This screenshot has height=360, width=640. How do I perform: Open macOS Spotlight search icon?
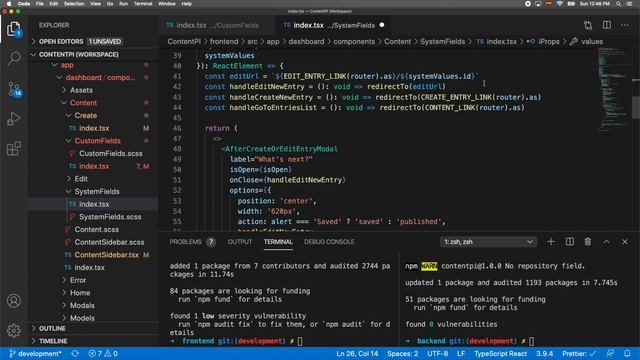point(619,4)
